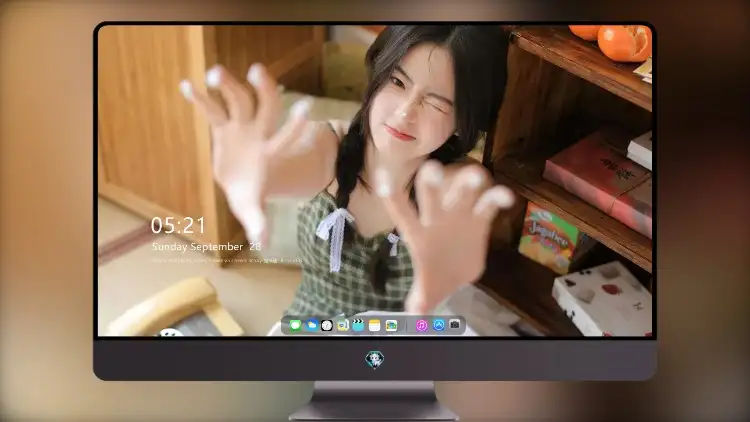Open the green Messages app in dock
The height and width of the screenshot is (422, 750).
[295, 325]
